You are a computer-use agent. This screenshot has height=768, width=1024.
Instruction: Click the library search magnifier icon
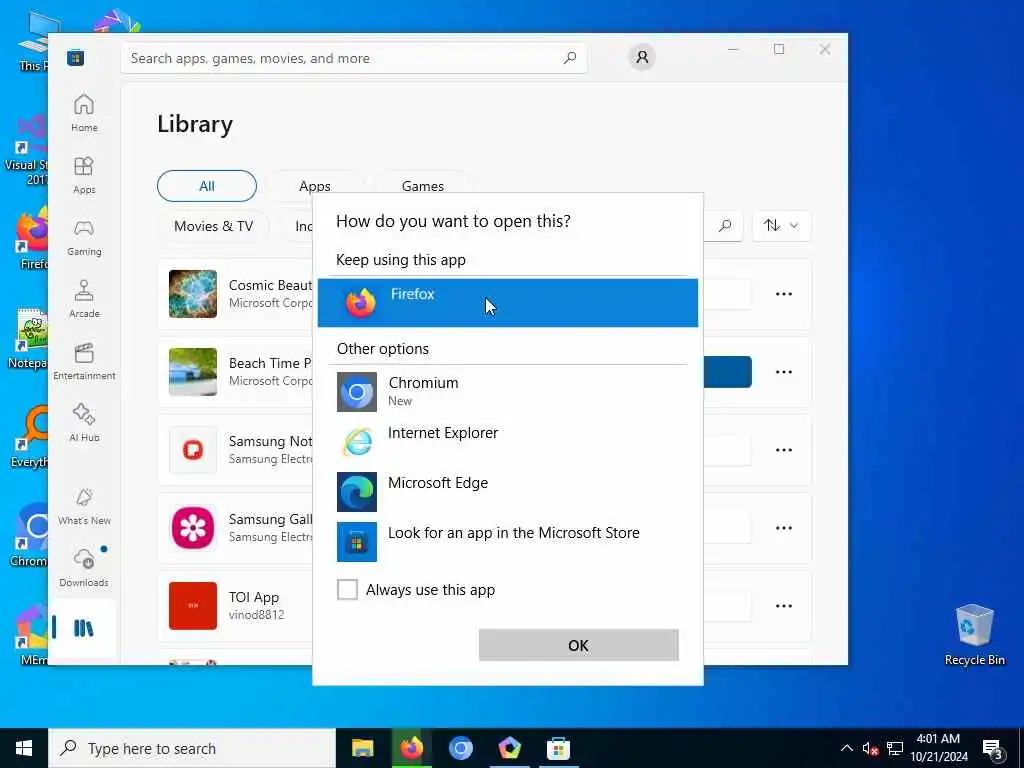[x=725, y=226]
